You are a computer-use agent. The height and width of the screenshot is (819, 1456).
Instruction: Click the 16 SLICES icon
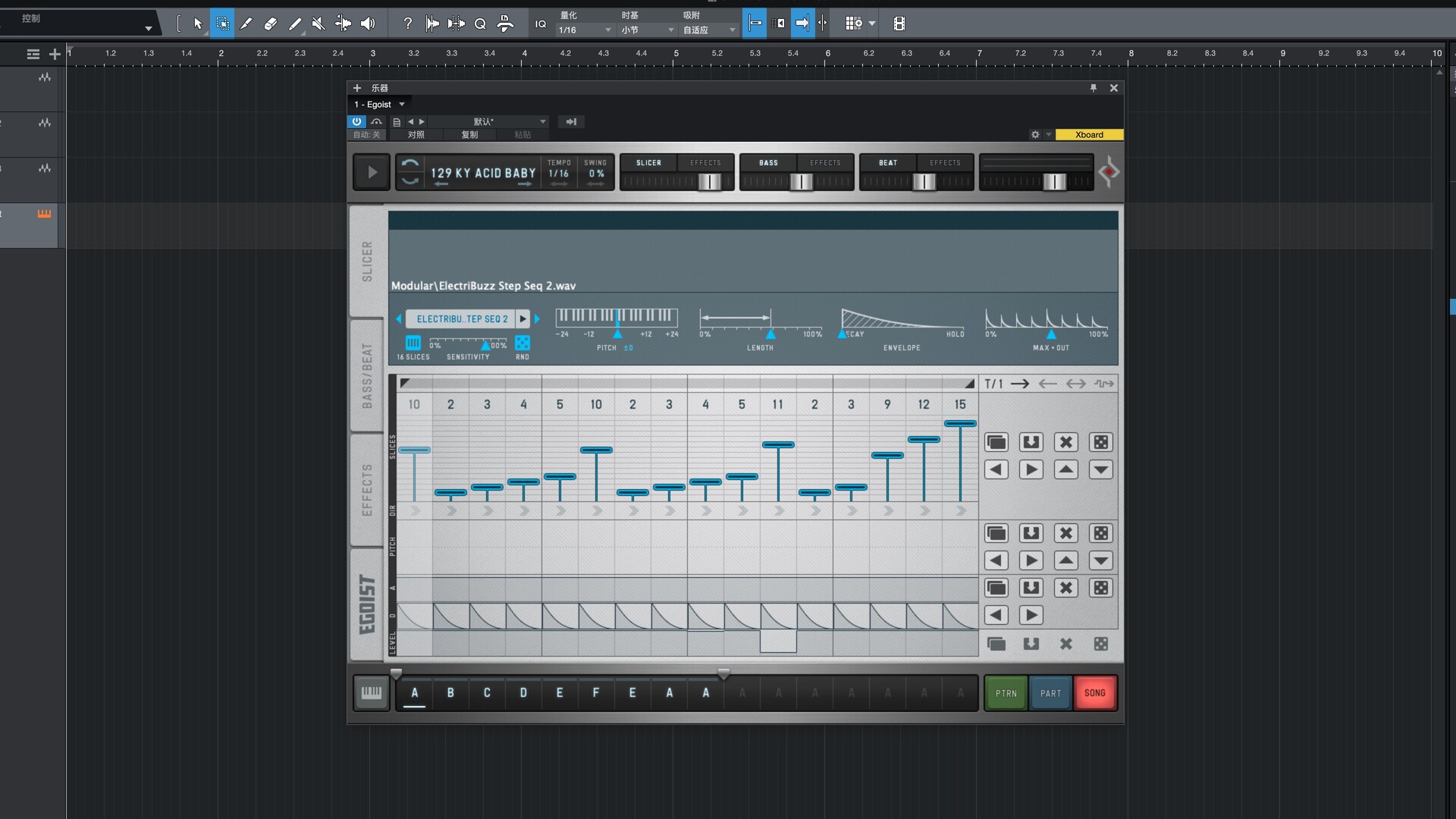[x=413, y=343]
